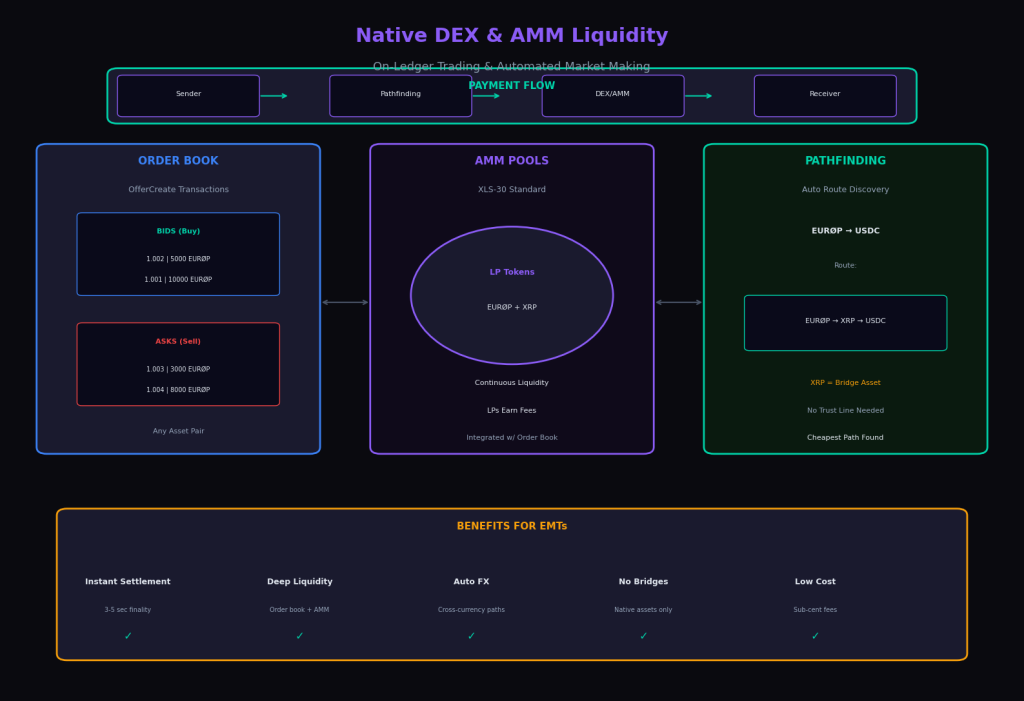
Task: Select the Sender box in payment flow
Action: pyautogui.click(x=188, y=96)
